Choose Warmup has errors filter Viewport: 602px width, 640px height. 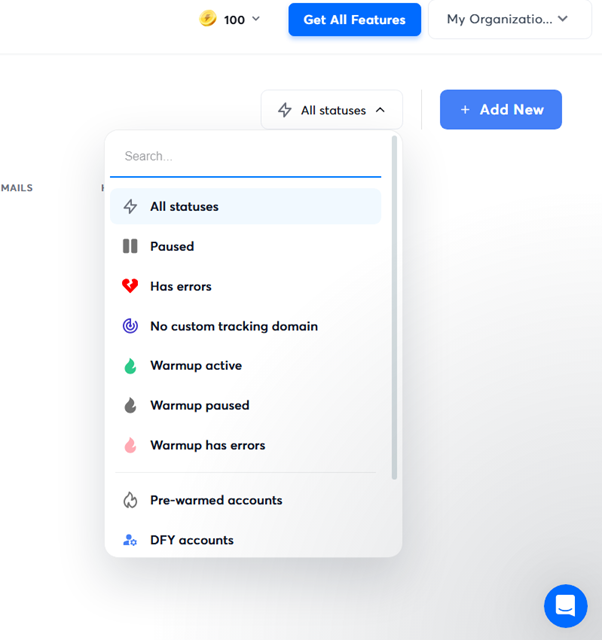(x=245, y=445)
